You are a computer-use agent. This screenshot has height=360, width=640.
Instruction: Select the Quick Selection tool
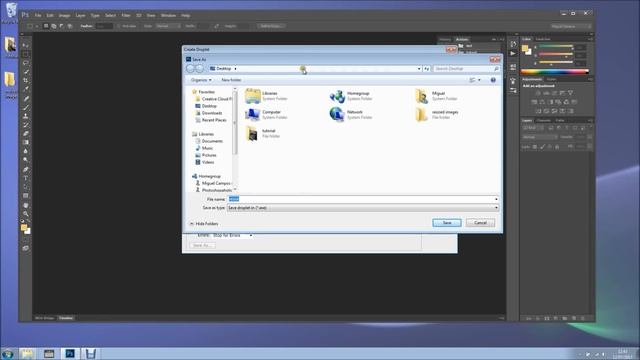pos(26,72)
